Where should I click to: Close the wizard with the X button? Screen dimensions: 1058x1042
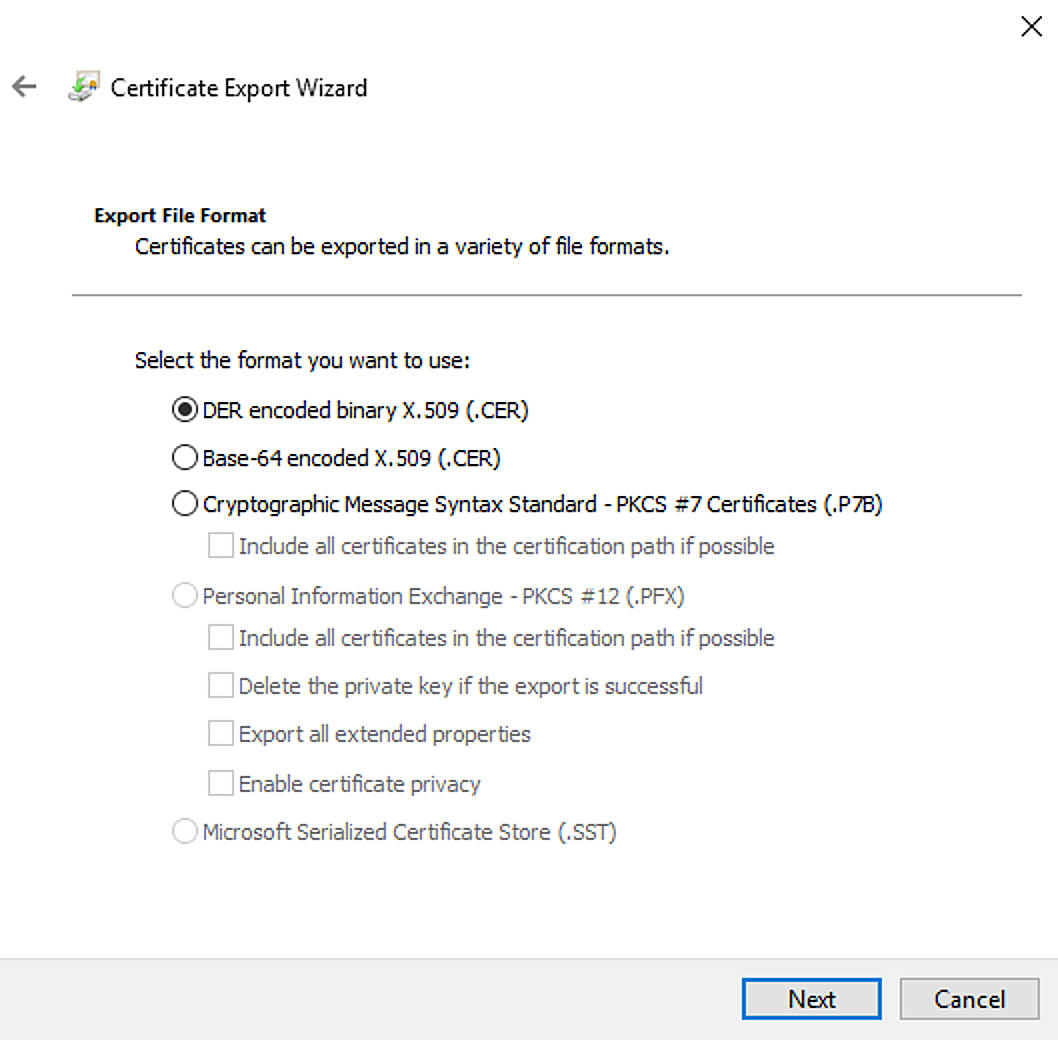(1030, 27)
